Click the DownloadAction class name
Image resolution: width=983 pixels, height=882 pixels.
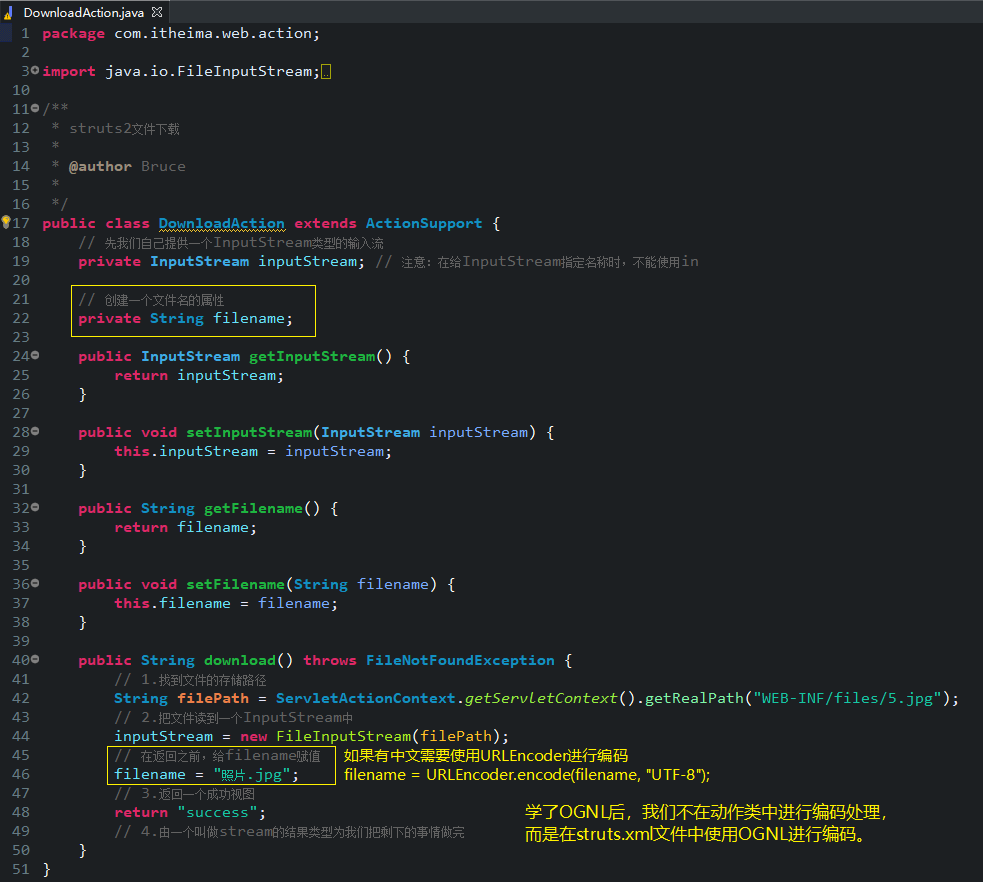(221, 224)
